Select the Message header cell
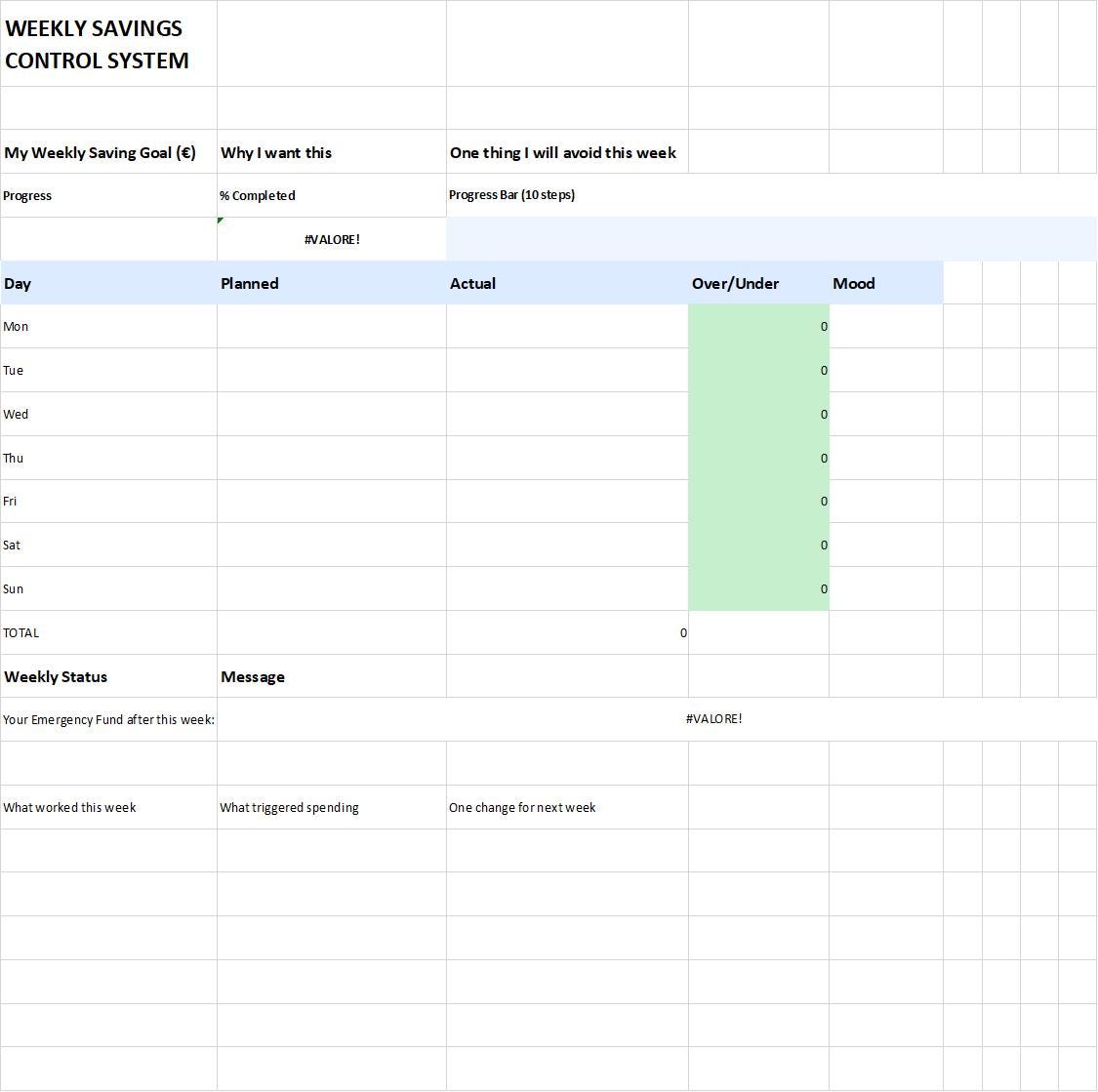The image size is (1098, 1092). [332, 676]
